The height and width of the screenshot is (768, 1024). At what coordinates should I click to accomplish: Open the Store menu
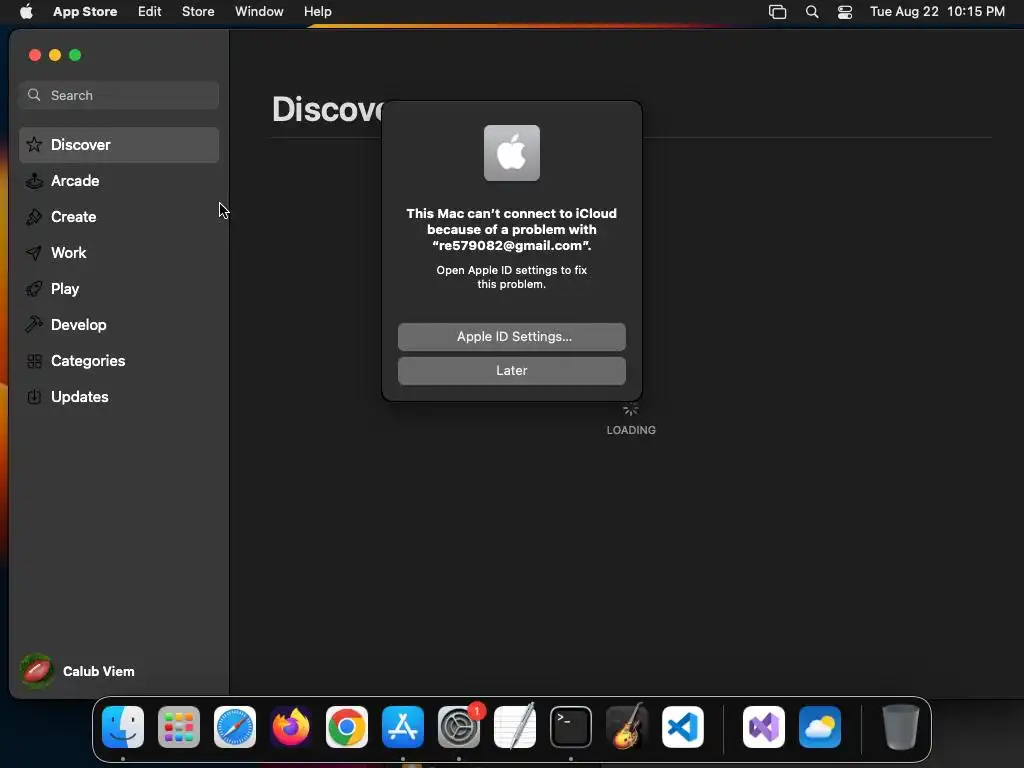tap(198, 12)
